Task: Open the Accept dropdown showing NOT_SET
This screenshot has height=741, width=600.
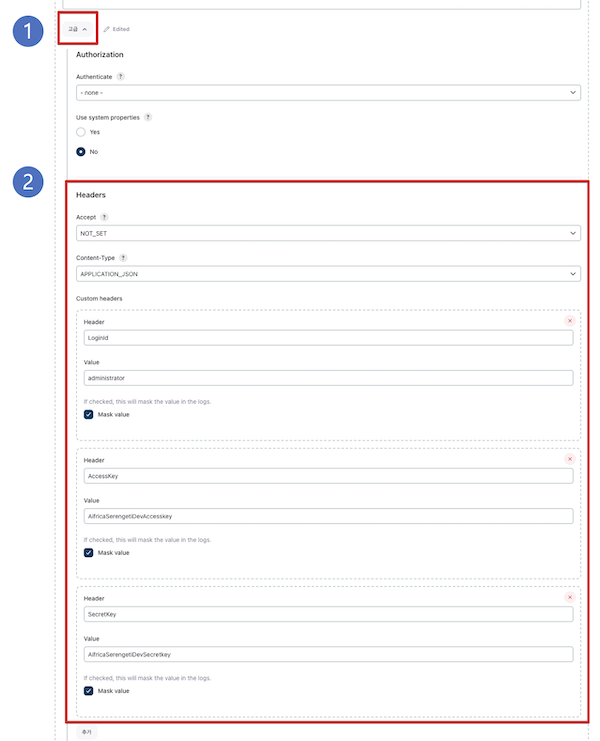Action: [x=328, y=233]
